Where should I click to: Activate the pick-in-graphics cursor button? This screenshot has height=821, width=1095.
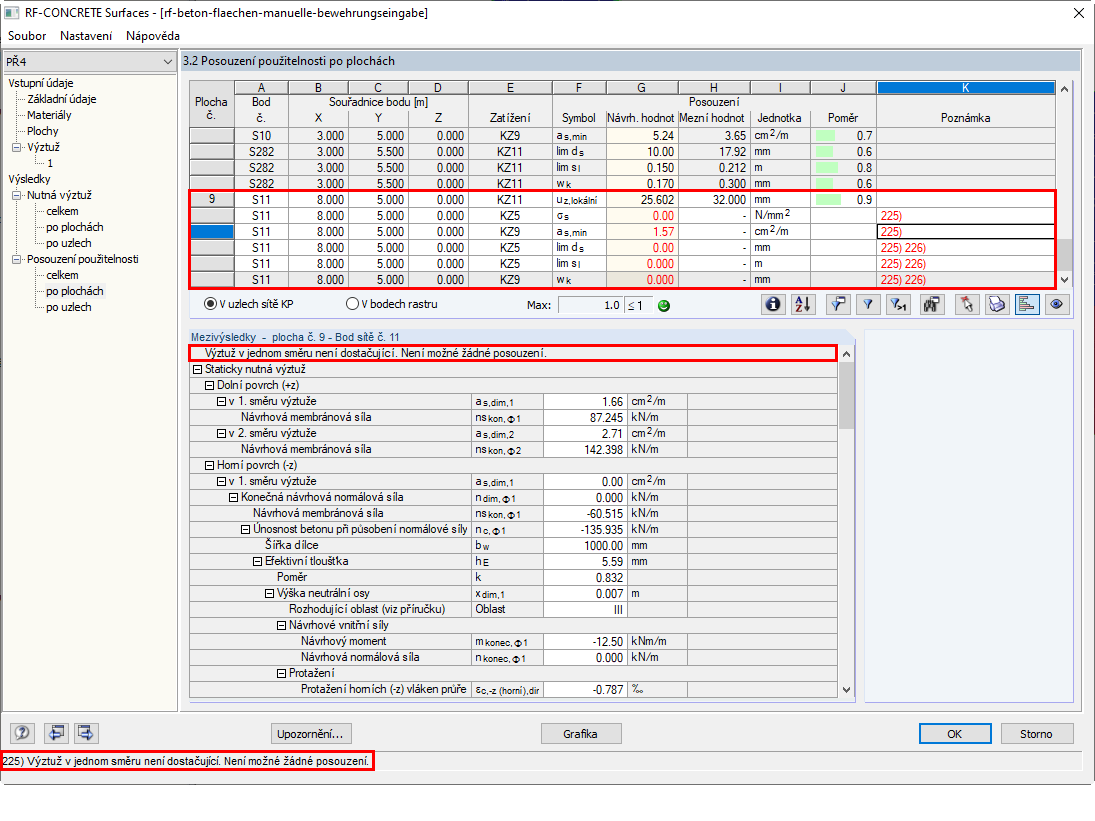[967, 304]
